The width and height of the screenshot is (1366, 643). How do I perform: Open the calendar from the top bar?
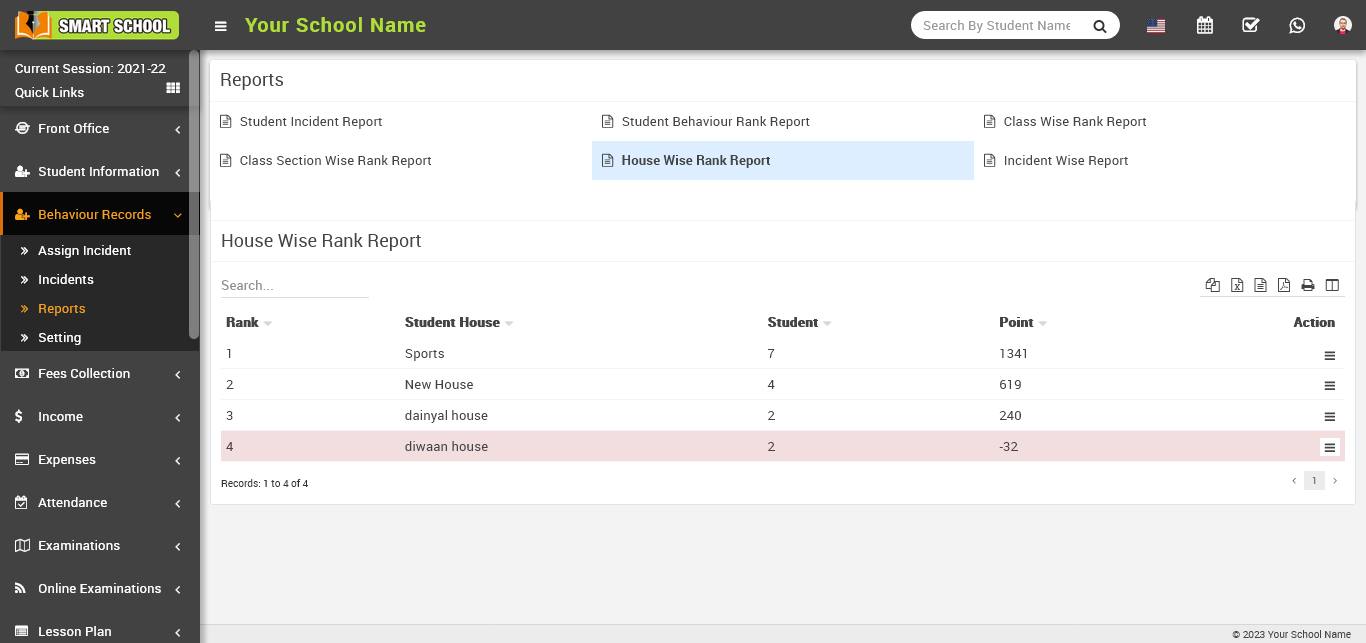pyautogui.click(x=1204, y=25)
